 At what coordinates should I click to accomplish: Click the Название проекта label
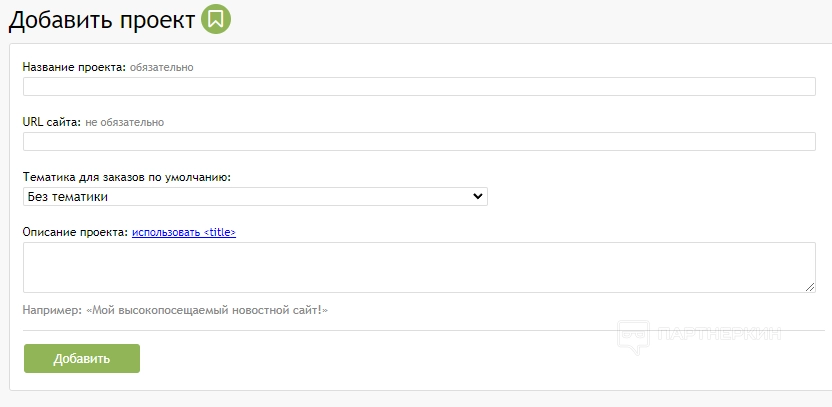tap(74, 67)
